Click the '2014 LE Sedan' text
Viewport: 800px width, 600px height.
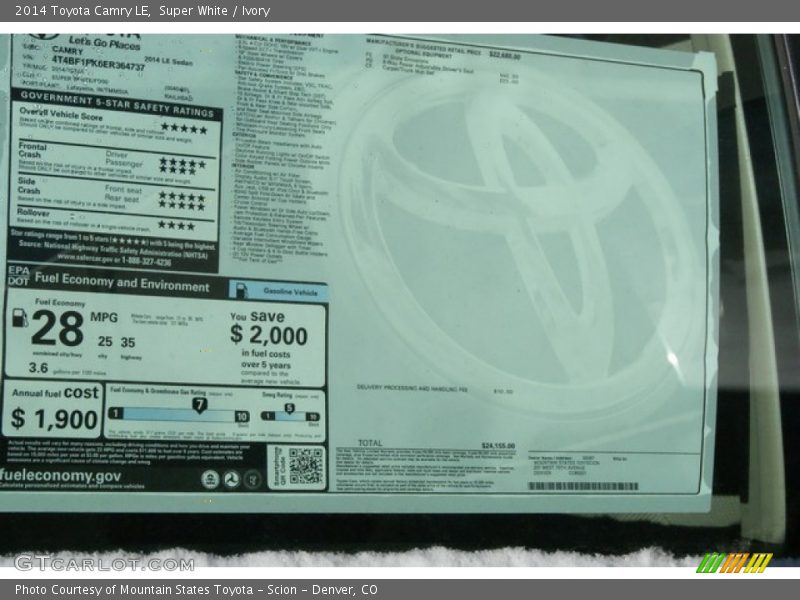pos(168,61)
